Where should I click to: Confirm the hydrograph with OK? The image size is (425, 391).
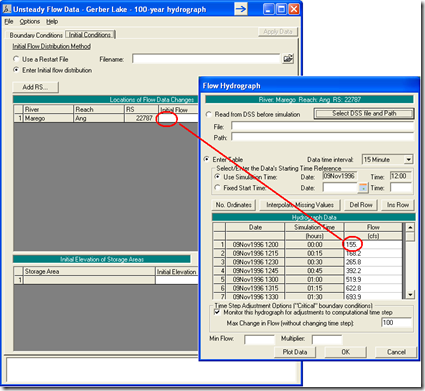coord(345,352)
